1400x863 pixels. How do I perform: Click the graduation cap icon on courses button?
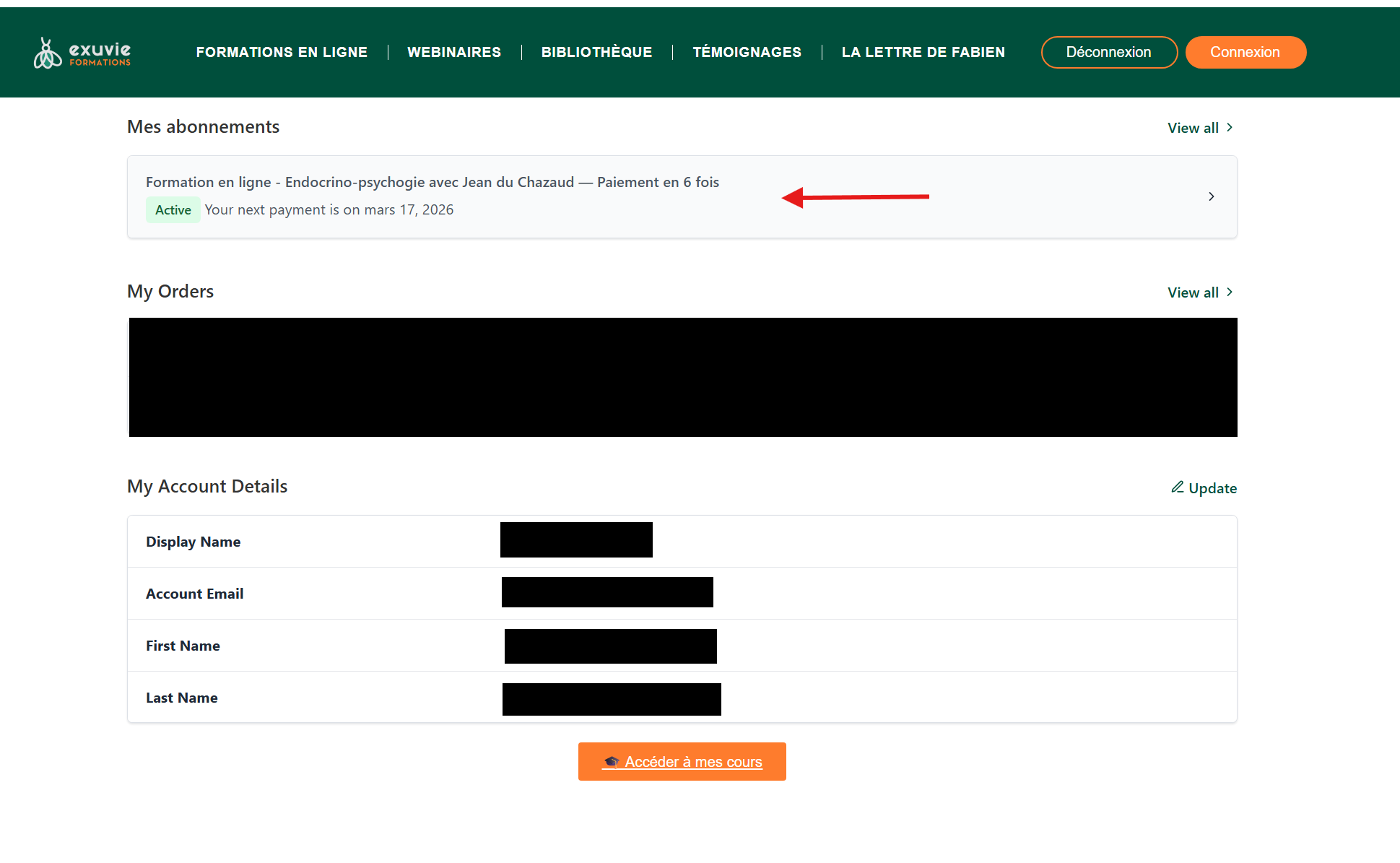click(x=612, y=762)
